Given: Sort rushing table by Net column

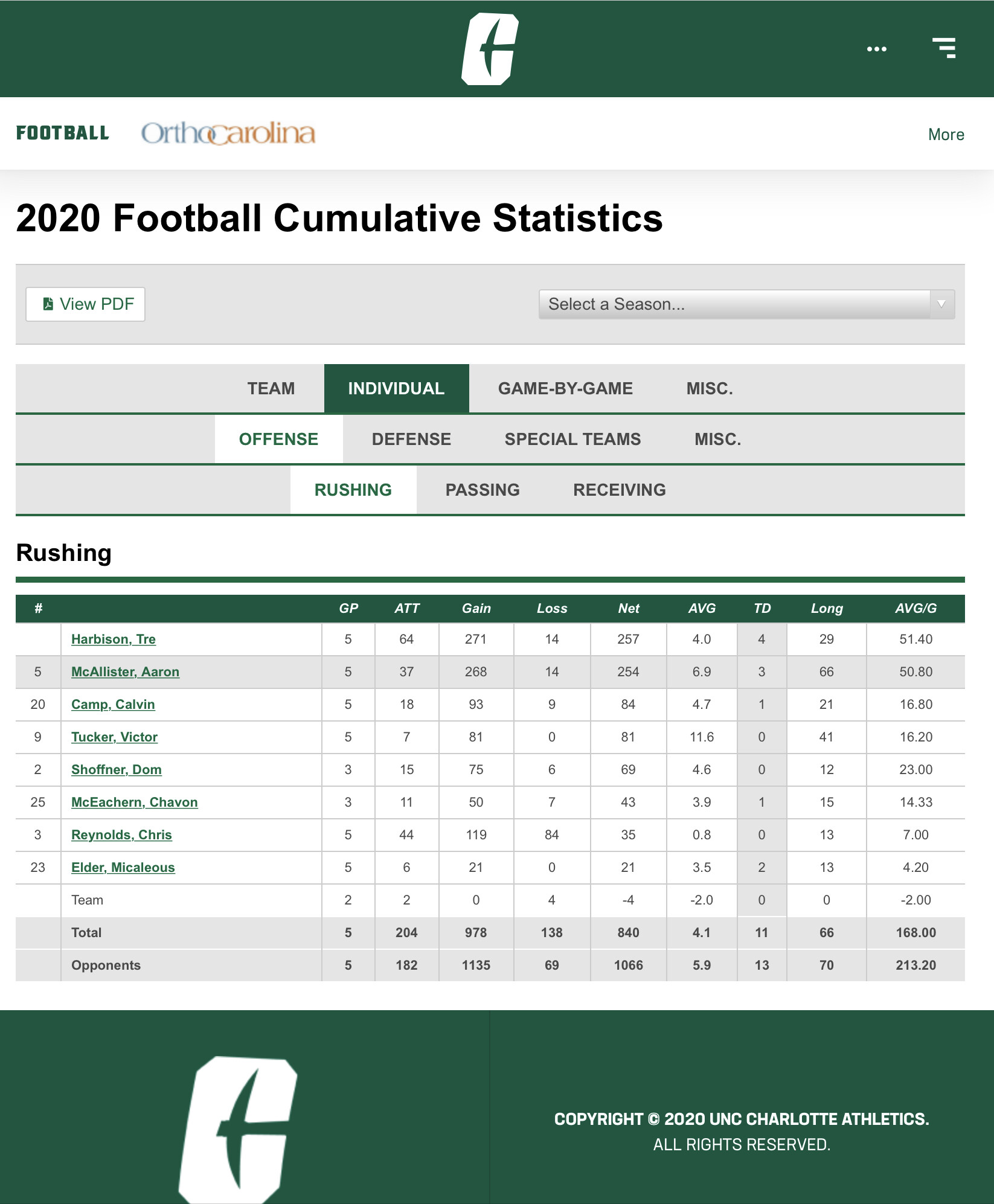Looking at the screenshot, I should (628, 609).
